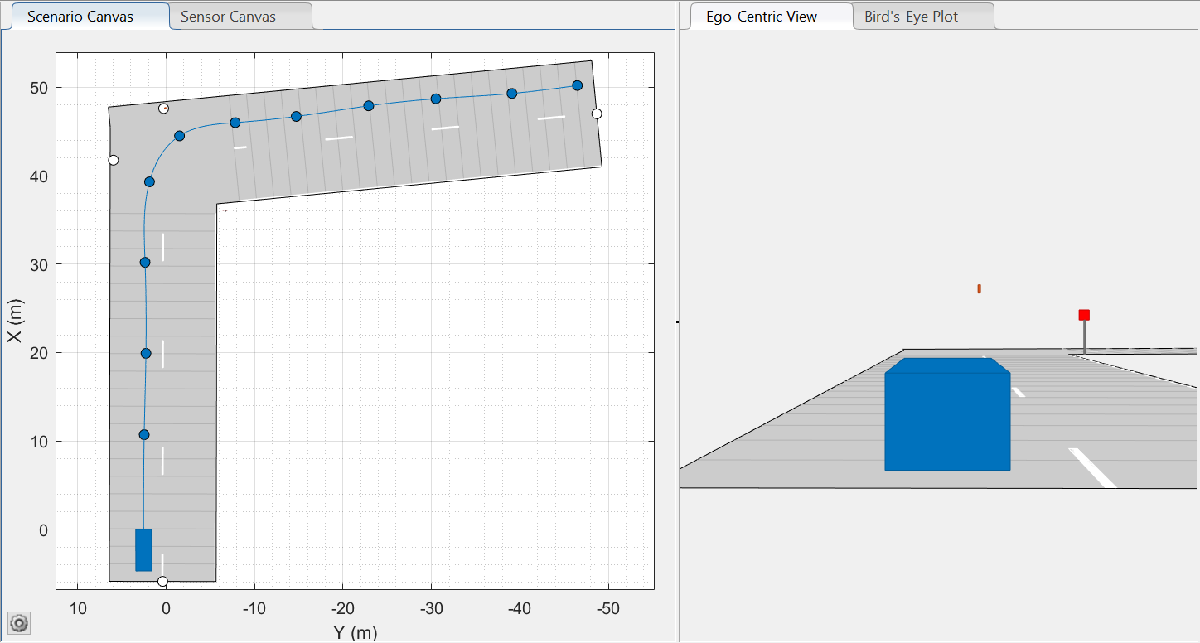Select the first waypoint ahead of the ego vehicle
This screenshot has height=643, width=1200.
[x=144, y=434]
